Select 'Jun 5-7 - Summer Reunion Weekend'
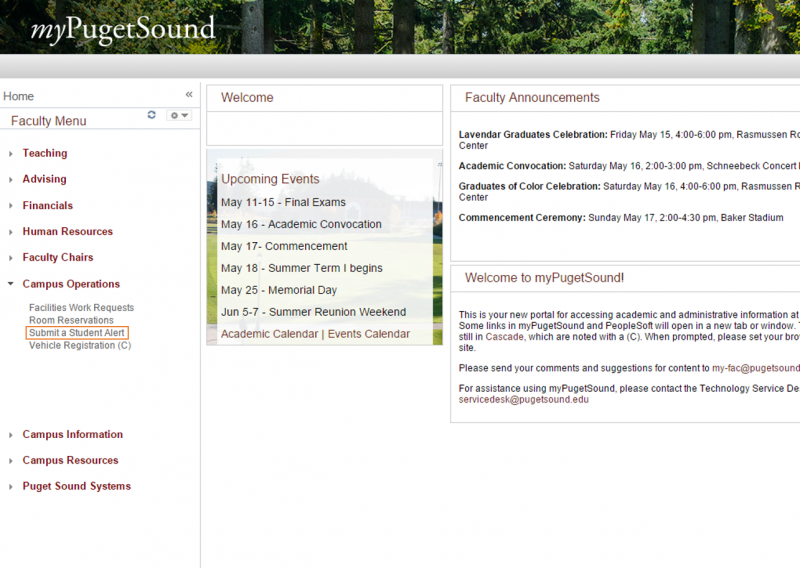 pos(314,312)
